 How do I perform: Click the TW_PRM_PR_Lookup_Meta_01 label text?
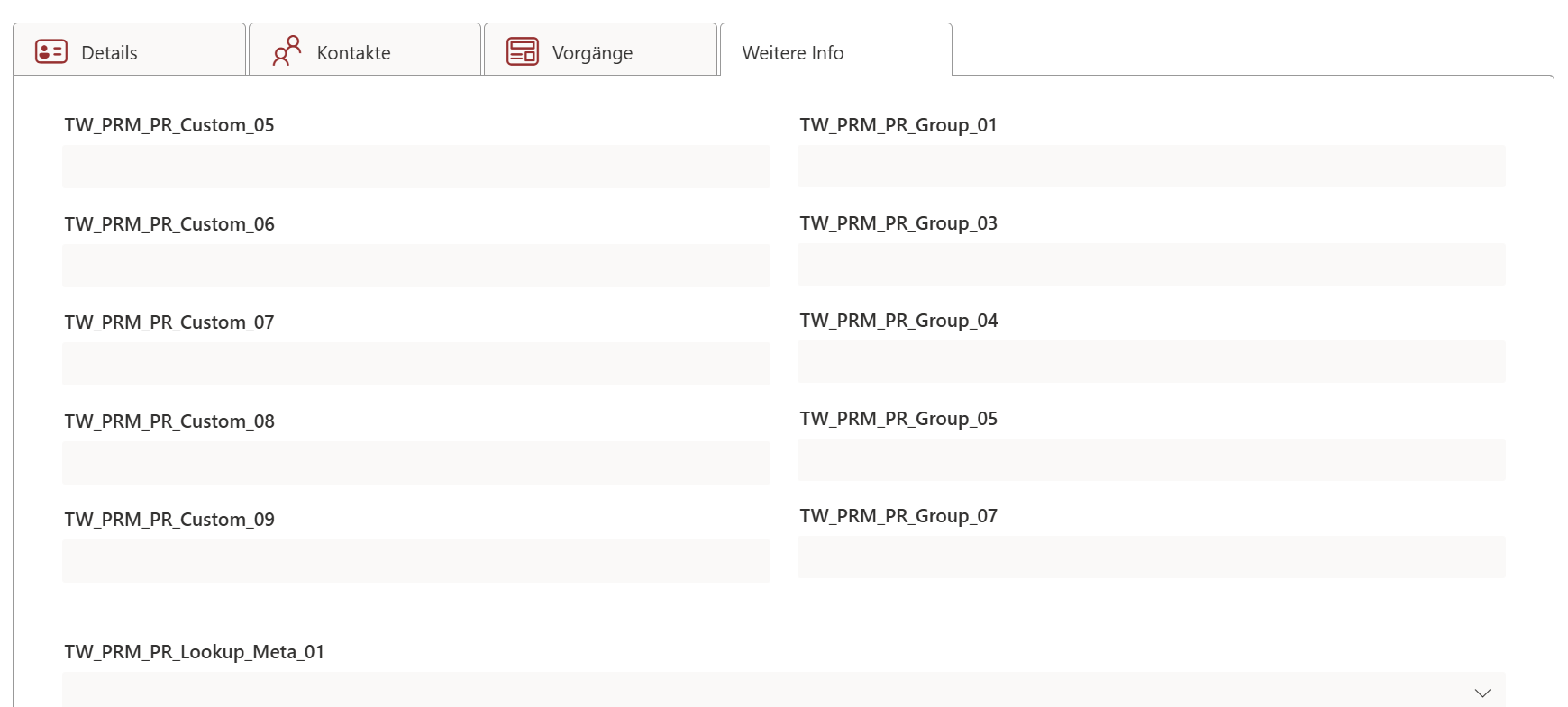[x=195, y=652]
